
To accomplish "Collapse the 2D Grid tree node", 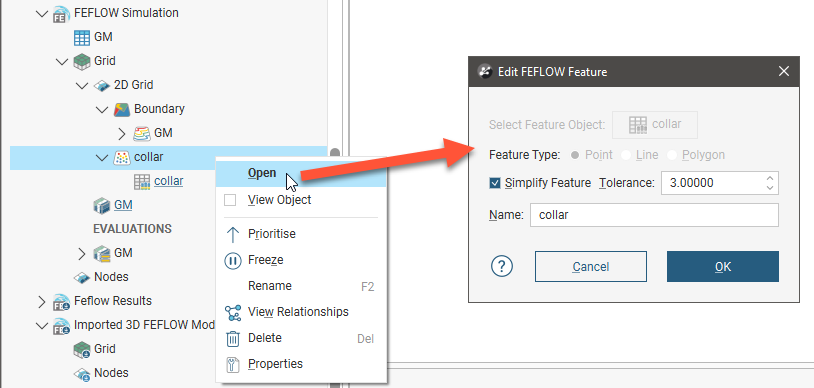I will click(x=82, y=85).
